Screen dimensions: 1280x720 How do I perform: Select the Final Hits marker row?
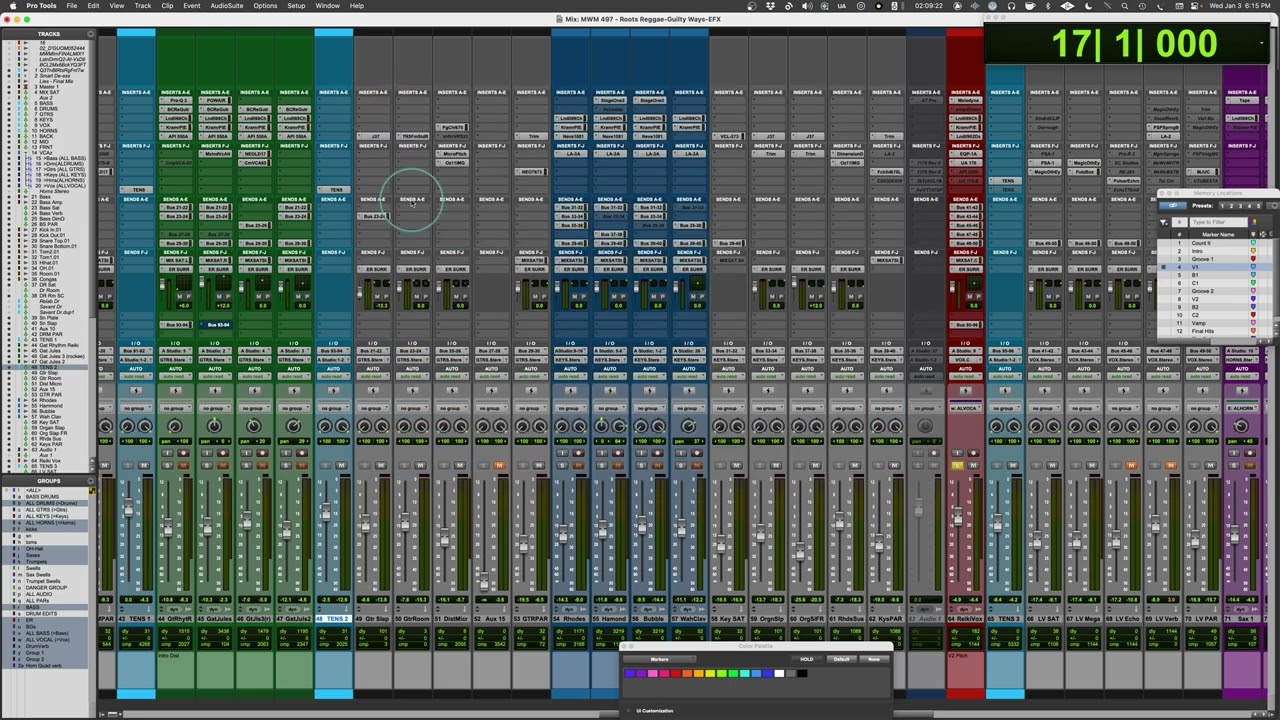pyautogui.click(x=1214, y=331)
